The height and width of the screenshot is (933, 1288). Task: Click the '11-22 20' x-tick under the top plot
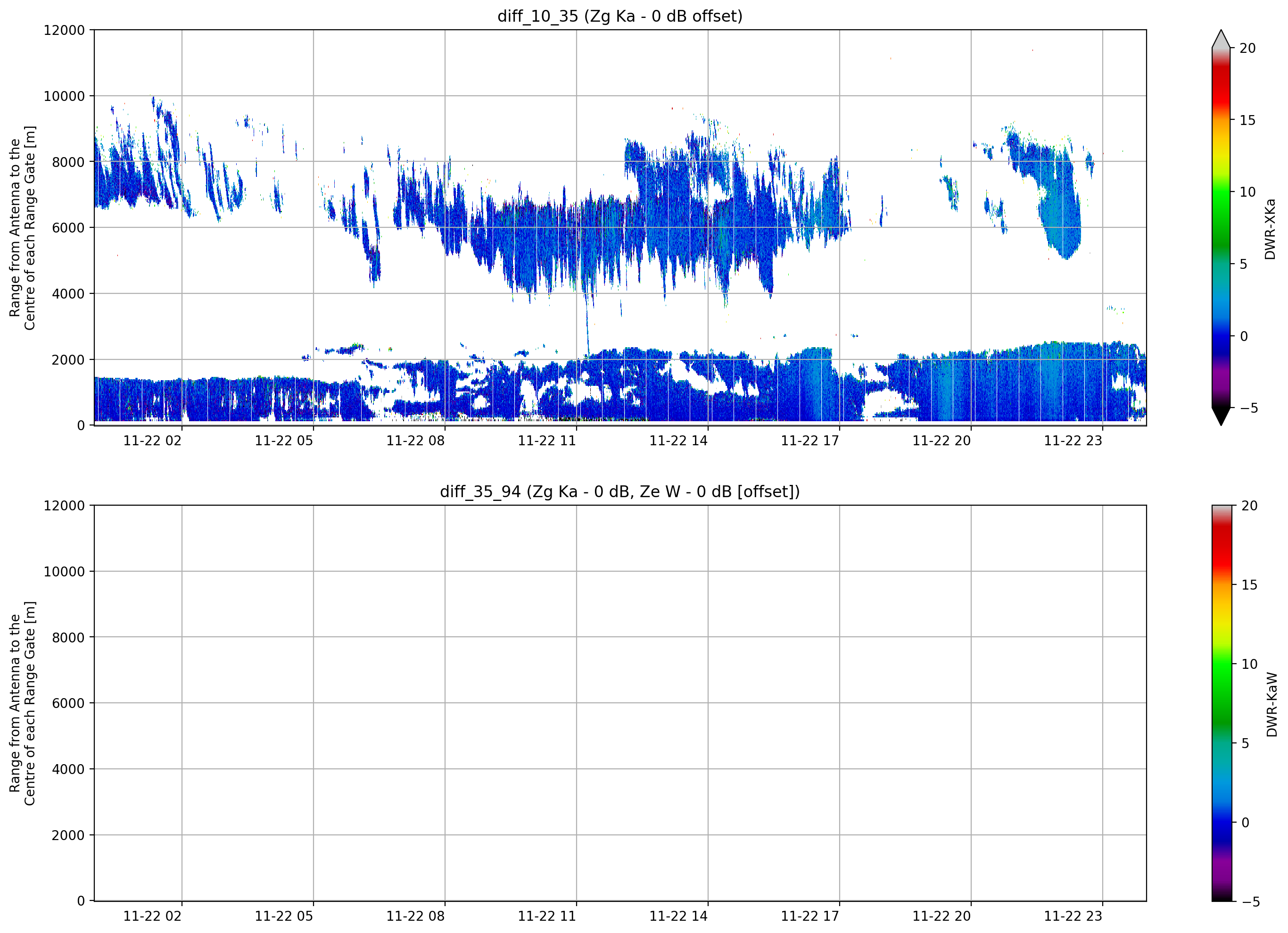pos(941,441)
